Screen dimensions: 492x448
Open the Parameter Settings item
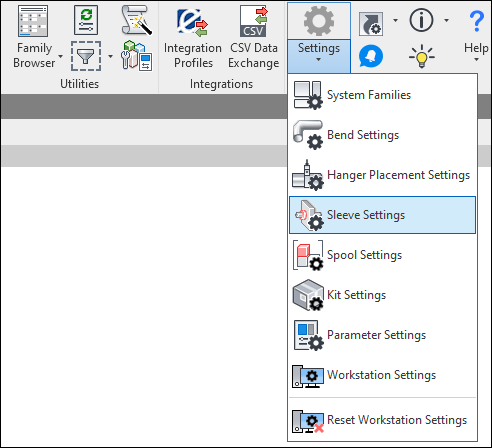(382, 335)
